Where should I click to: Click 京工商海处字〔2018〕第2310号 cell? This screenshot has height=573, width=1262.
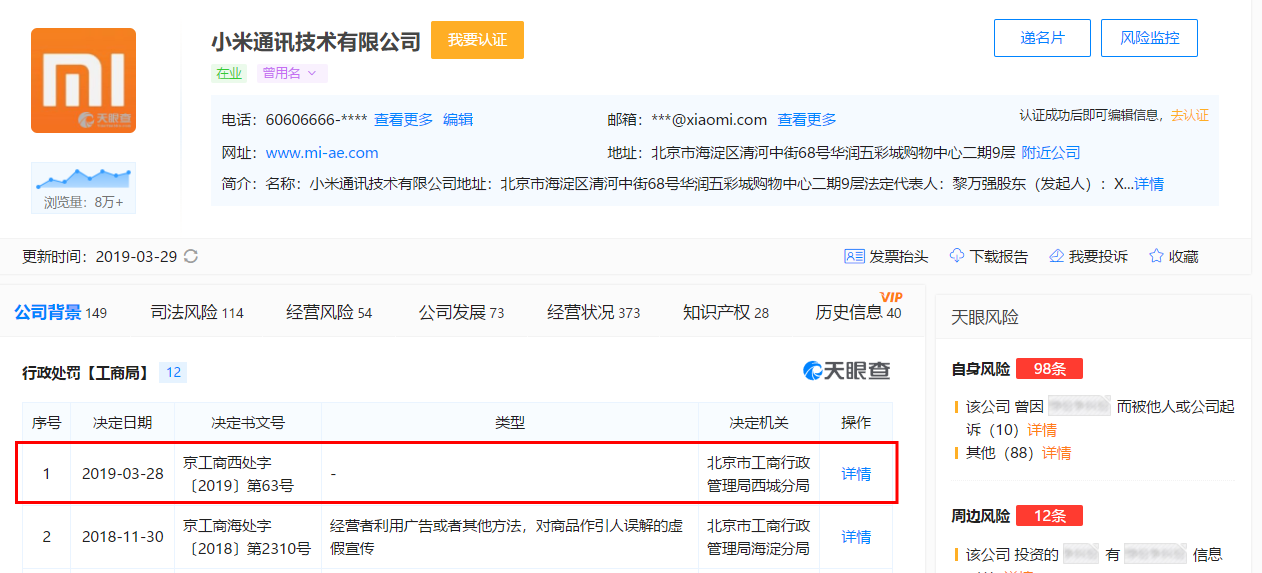click(x=246, y=537)
